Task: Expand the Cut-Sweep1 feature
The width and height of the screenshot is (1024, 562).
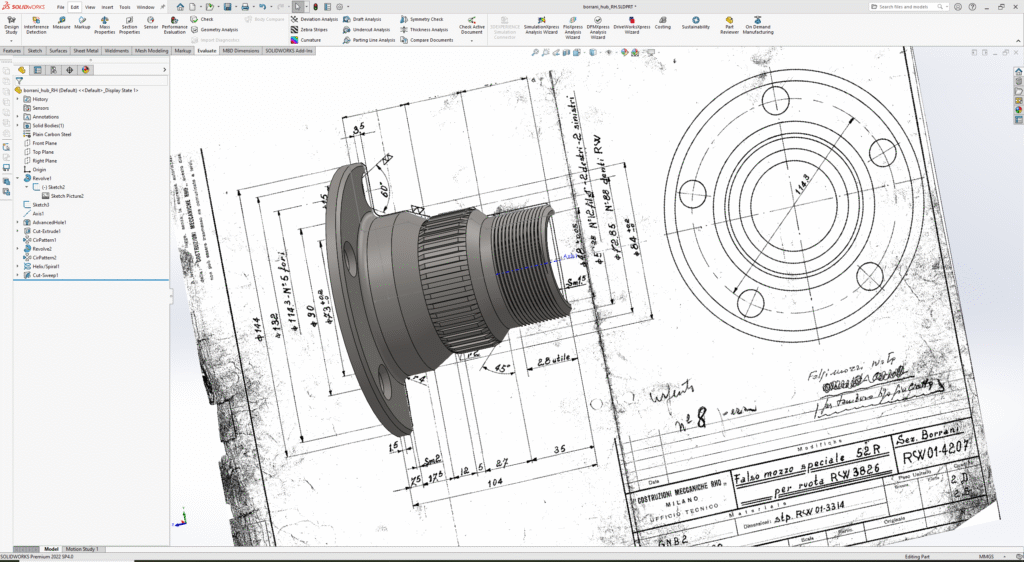Action: click(18, 275)
